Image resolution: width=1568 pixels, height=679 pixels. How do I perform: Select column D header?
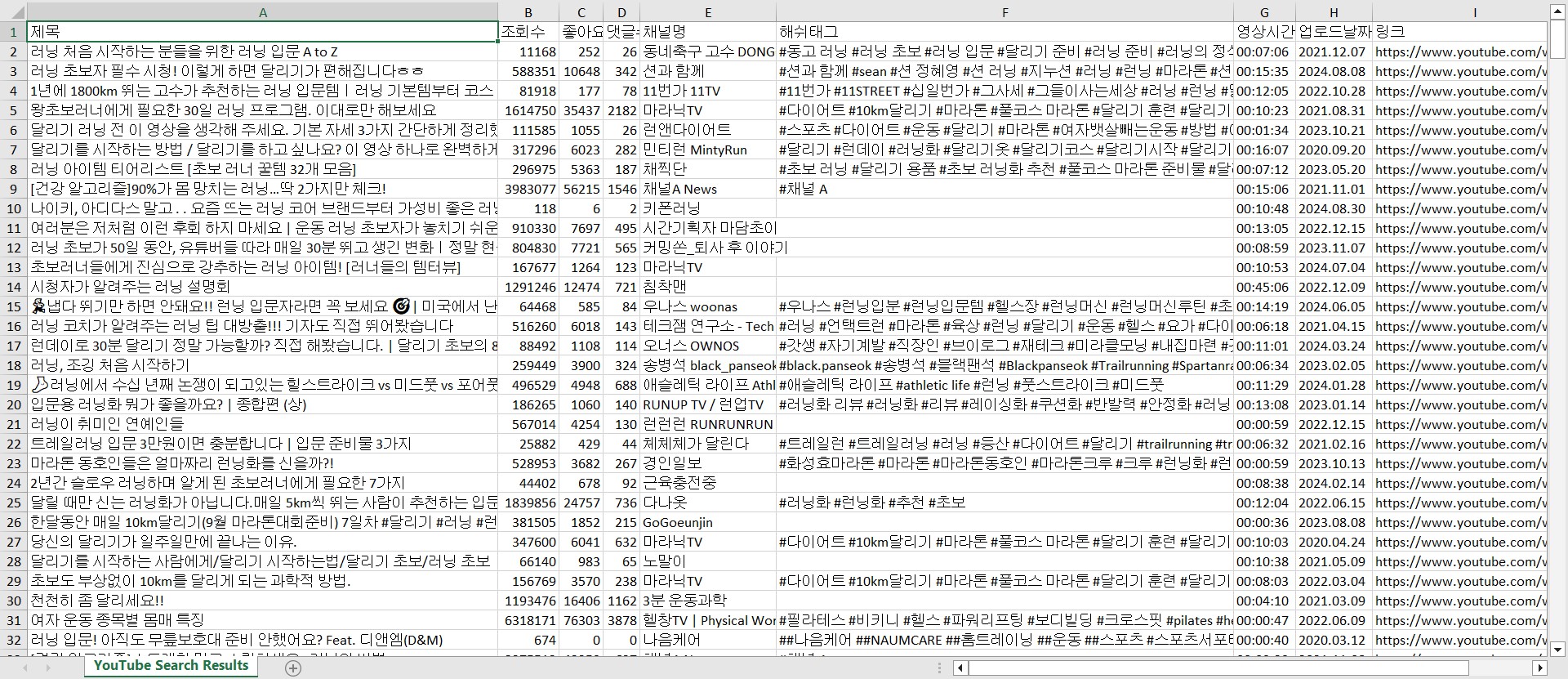(x=621, y=12)
